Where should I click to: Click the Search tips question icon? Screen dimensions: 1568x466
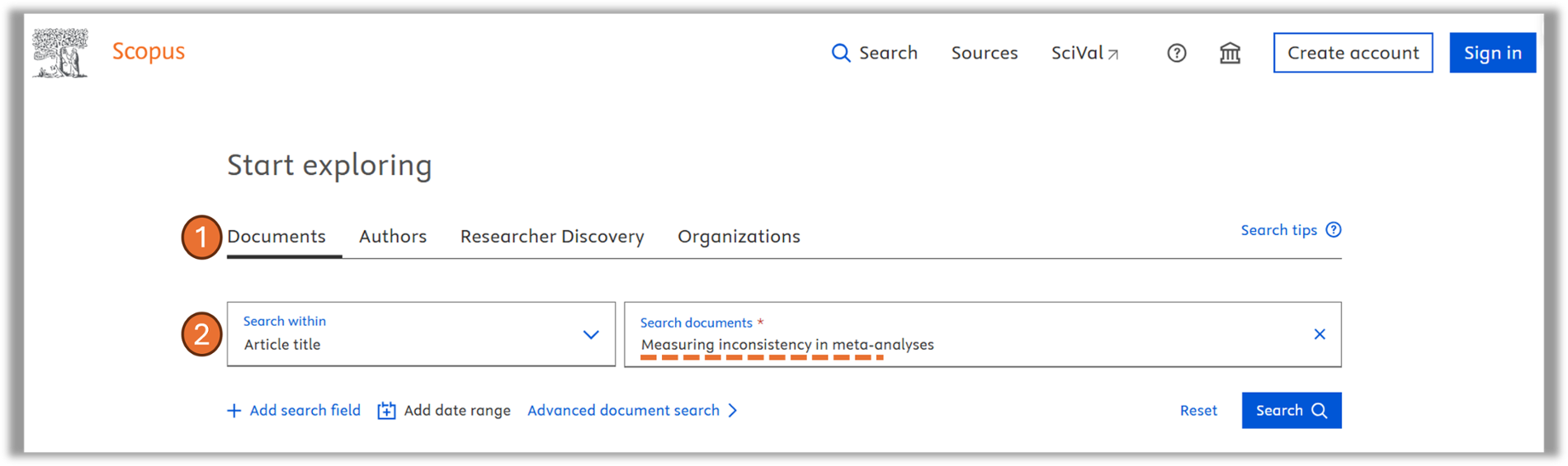click(1334, 230)
